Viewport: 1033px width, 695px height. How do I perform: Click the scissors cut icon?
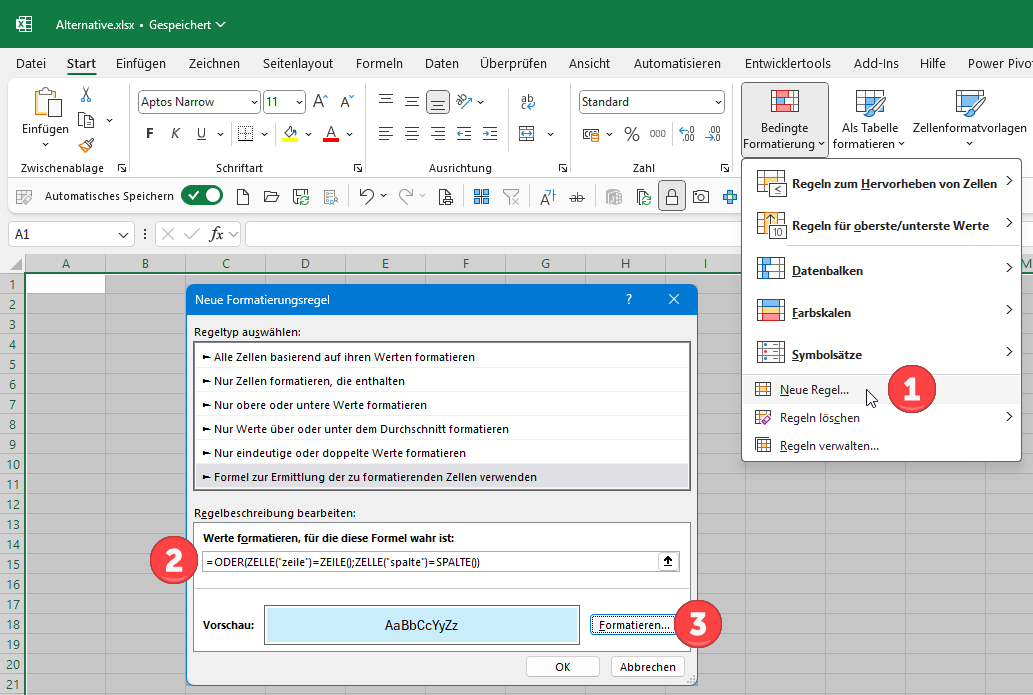coord(86,95)
